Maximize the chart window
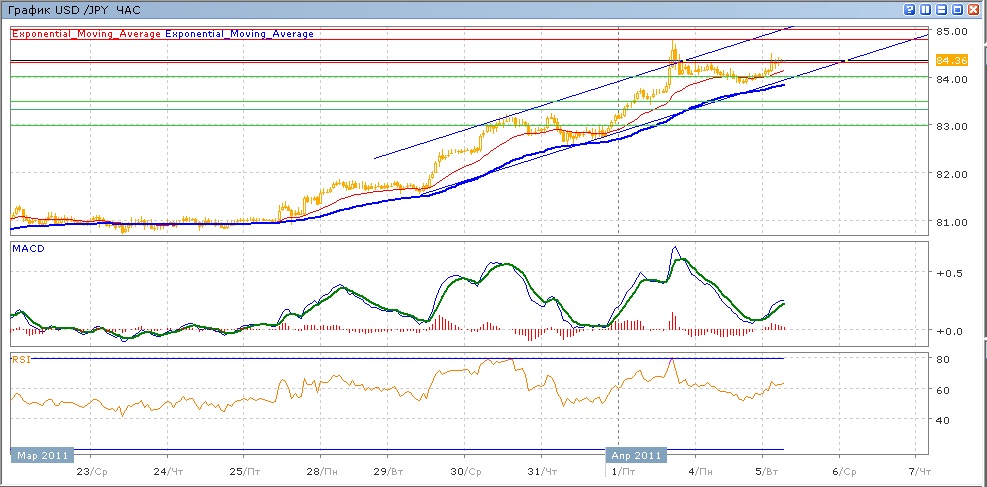Viewport: 987px width, 487px height. [957, 9]
